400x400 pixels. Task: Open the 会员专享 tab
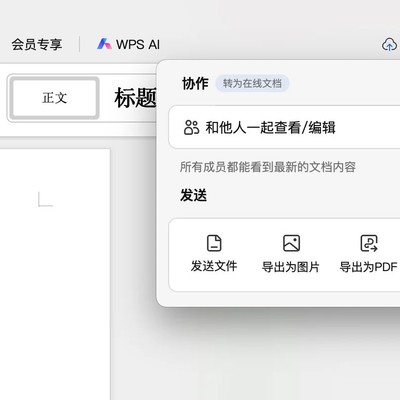point(37,44)
